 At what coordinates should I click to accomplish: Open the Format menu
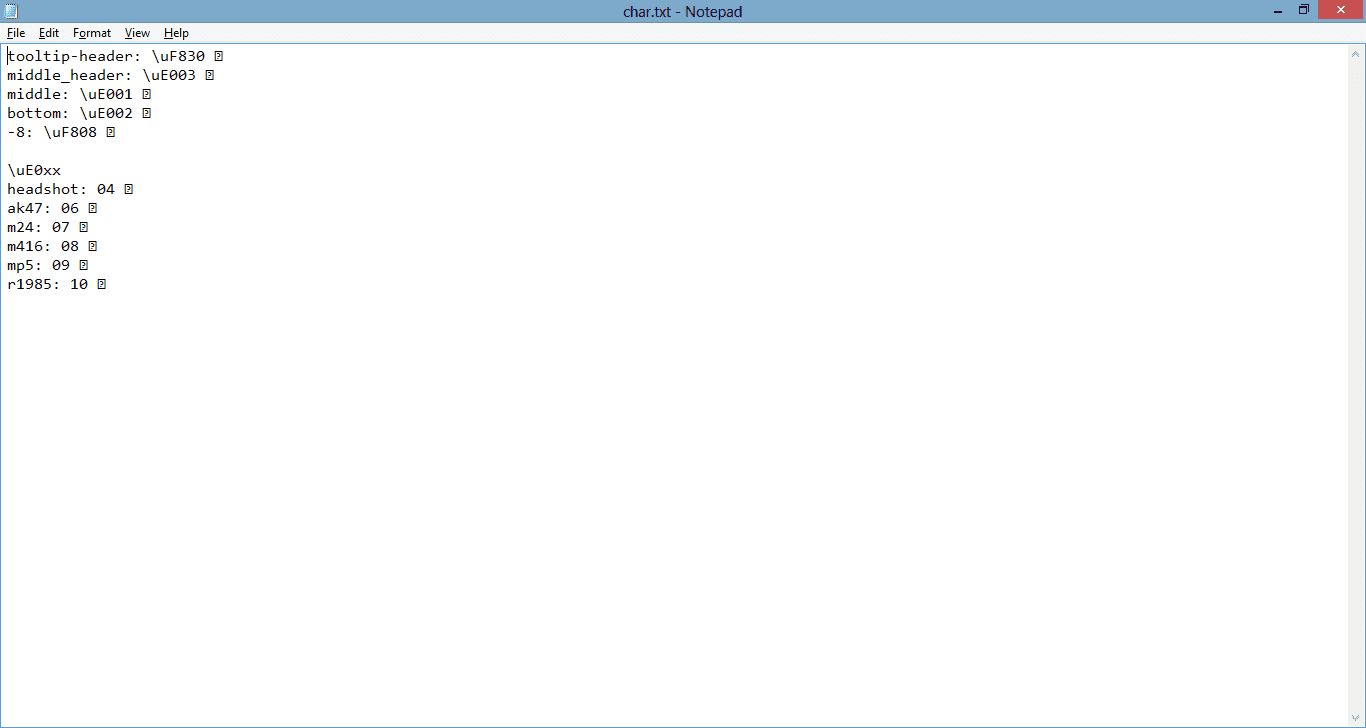coord(92,33)
